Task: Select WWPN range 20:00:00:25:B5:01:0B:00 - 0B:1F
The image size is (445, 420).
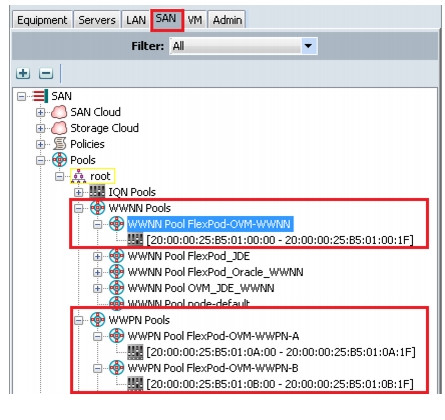Action: 280,384
